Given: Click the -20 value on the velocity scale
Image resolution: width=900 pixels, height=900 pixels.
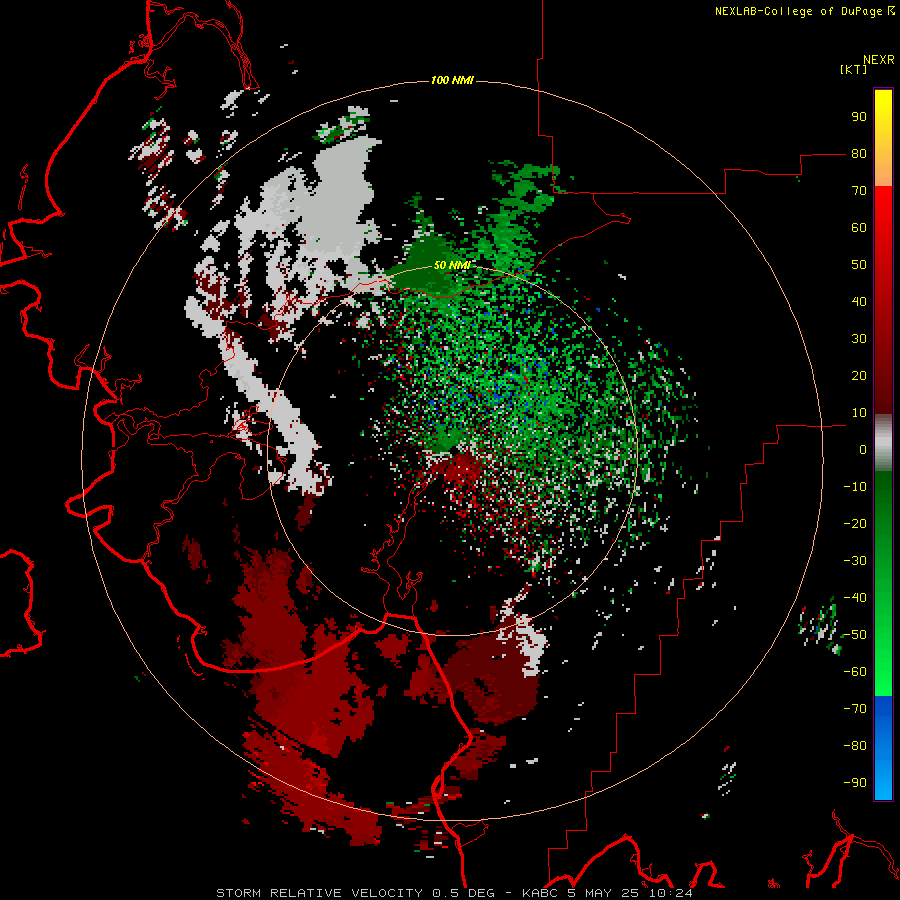Looking at the screenshot, I should 855,524.
